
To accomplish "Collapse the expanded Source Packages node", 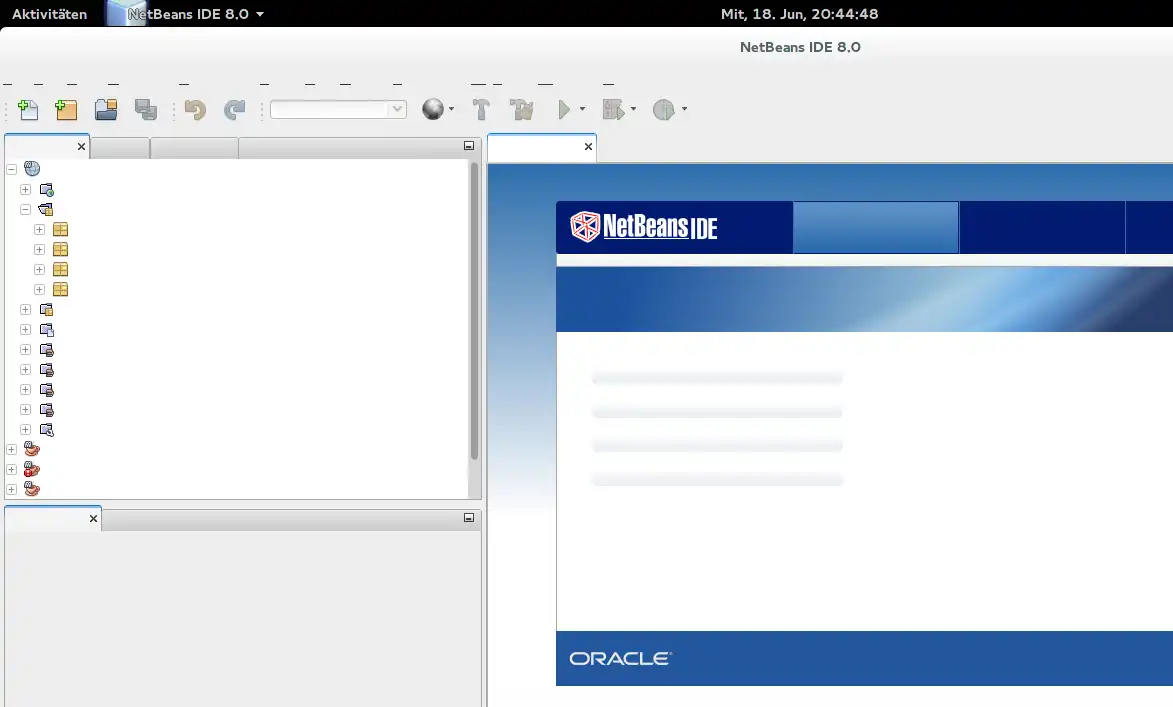I will click(x=25, y=209).
